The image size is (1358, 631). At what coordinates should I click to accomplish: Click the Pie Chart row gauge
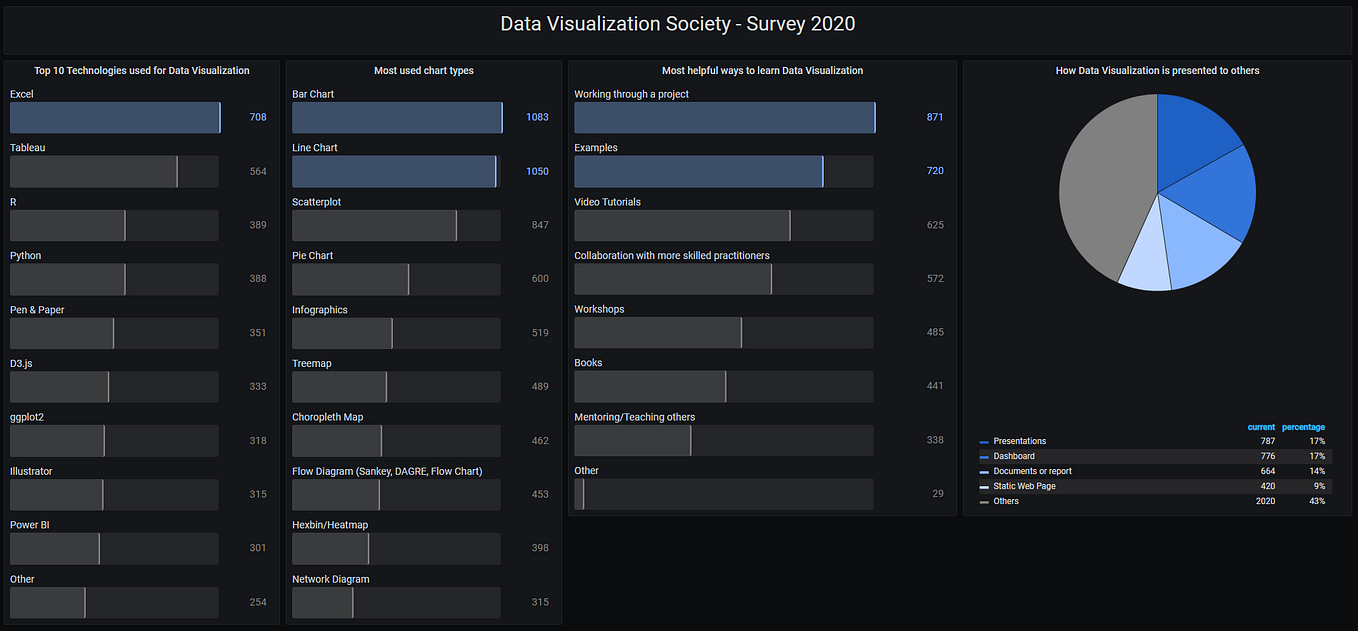coord(350,279)
